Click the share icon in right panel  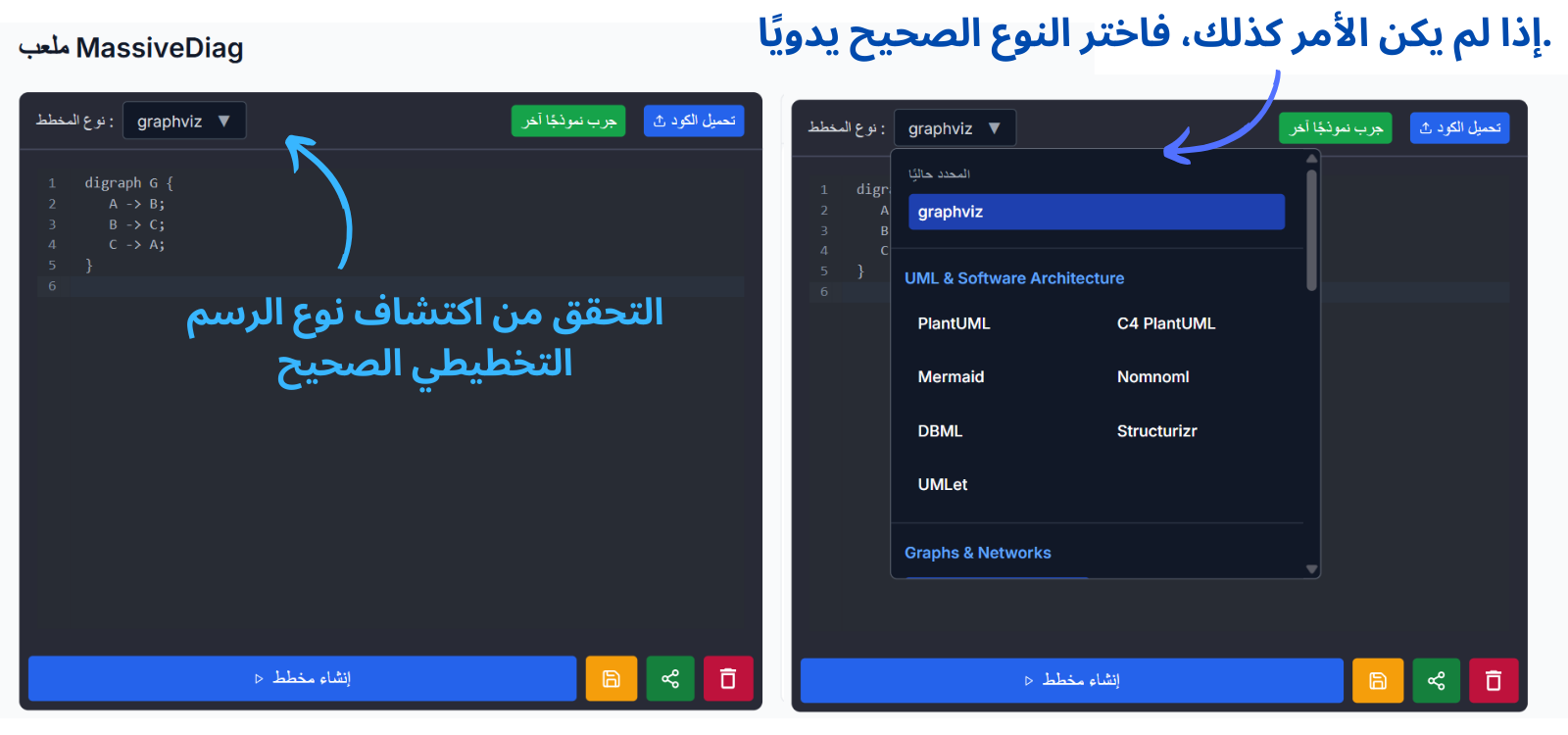coord(1437,680)
